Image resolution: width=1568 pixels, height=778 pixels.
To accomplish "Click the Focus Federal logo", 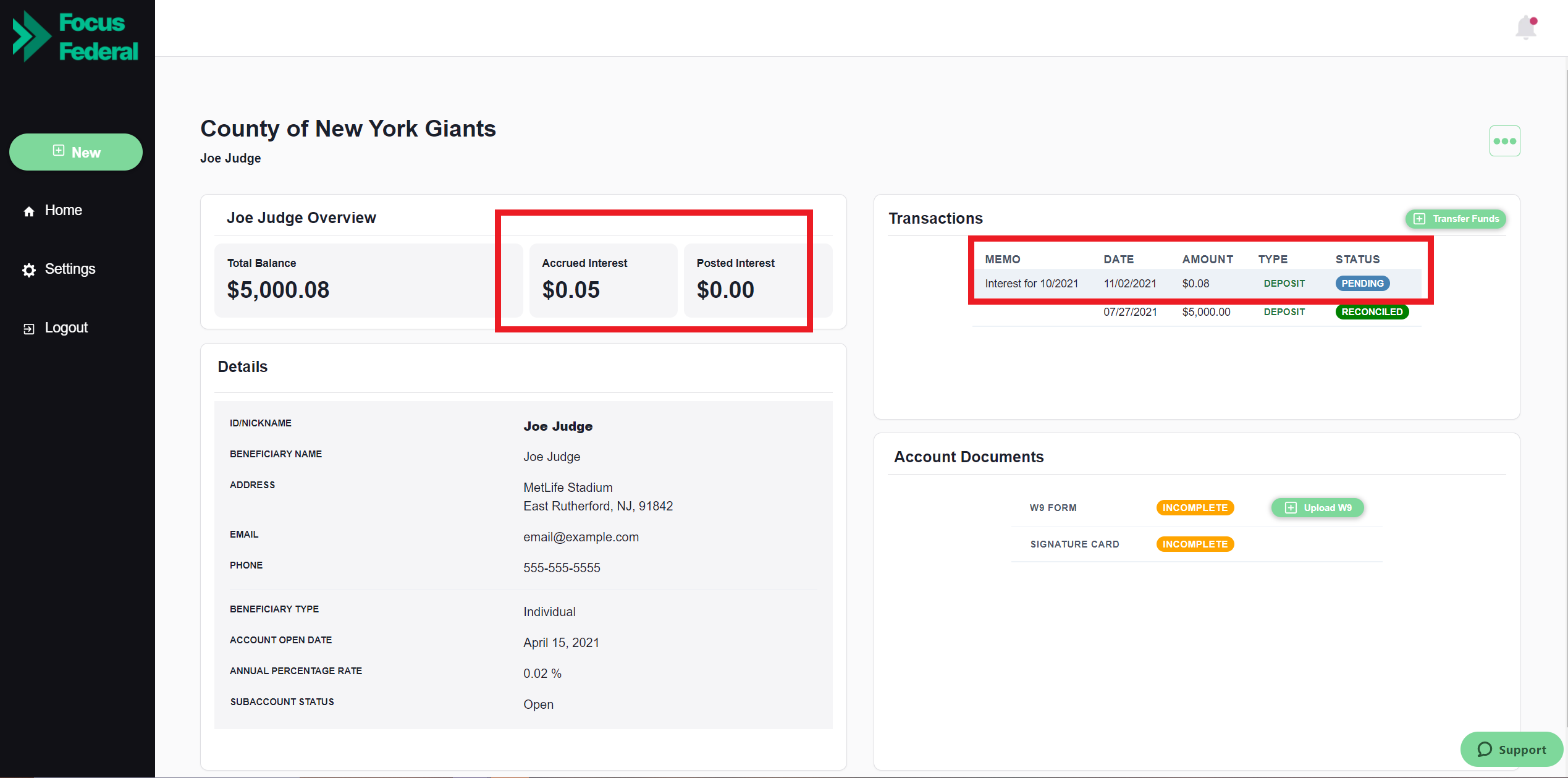I will click(74, 36).
